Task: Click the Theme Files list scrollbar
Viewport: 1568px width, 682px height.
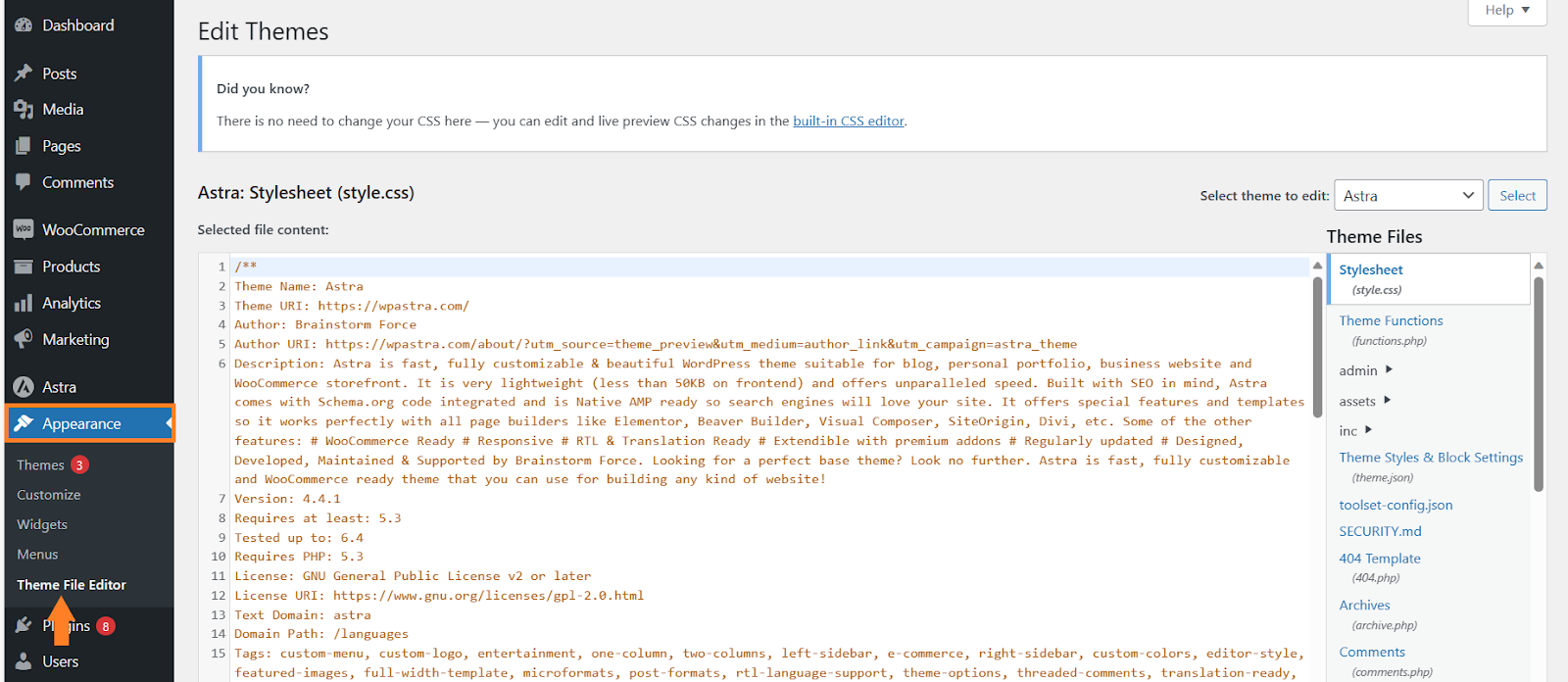Action: 1539,384
